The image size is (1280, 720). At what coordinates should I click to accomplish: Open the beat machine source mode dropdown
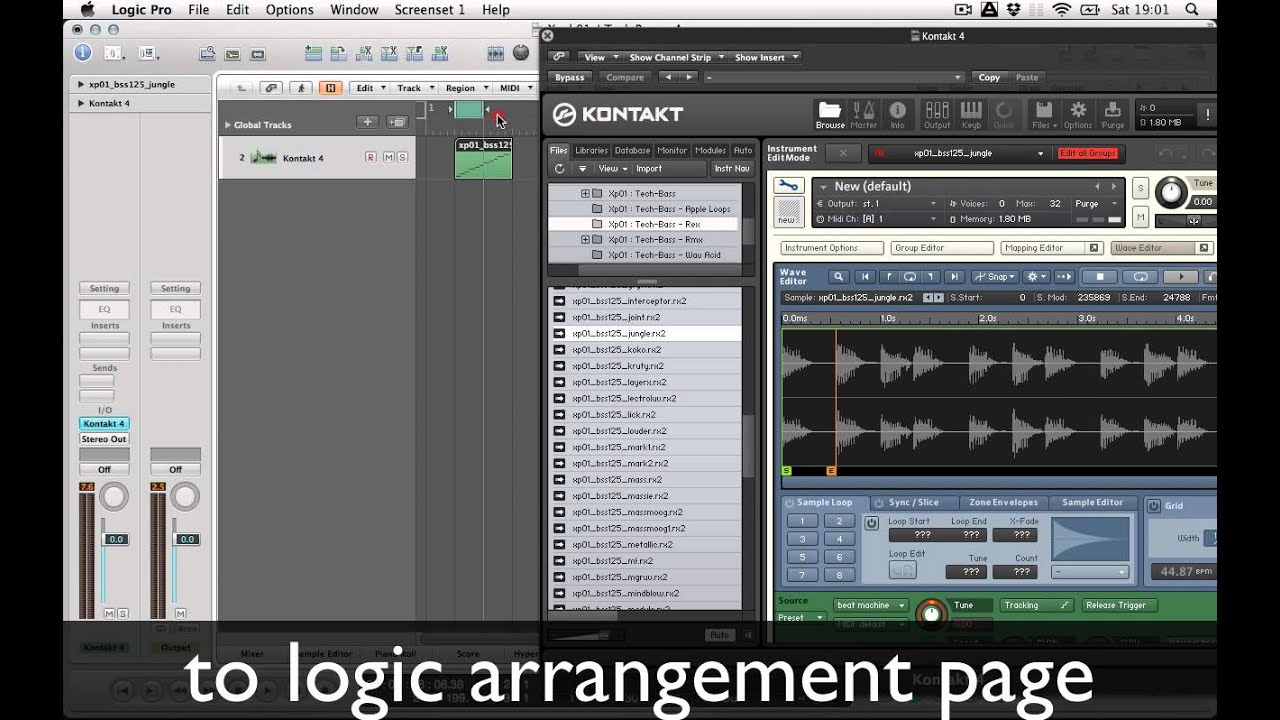pyautogui.click(x=871, y=605)
